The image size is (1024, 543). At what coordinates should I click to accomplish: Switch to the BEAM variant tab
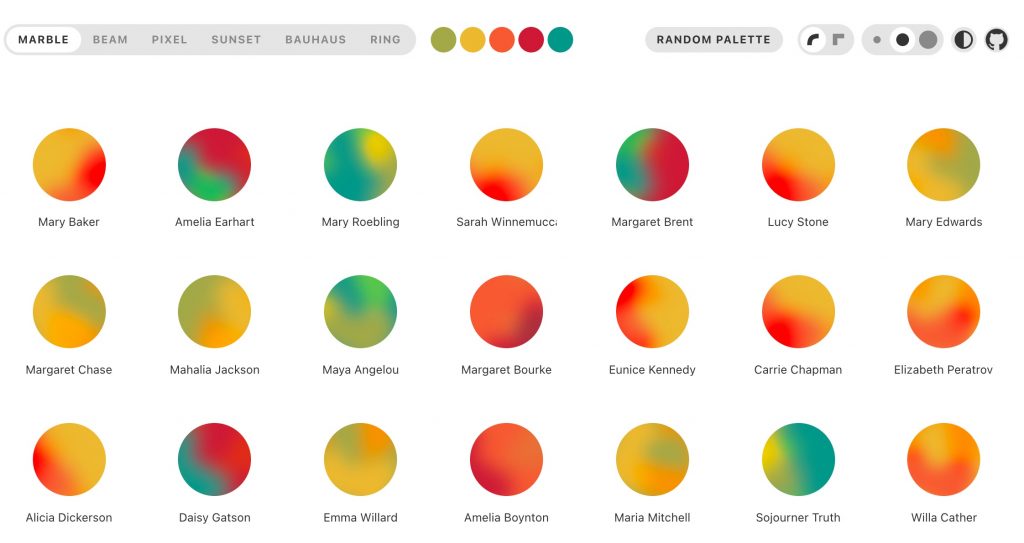(110, 40)
